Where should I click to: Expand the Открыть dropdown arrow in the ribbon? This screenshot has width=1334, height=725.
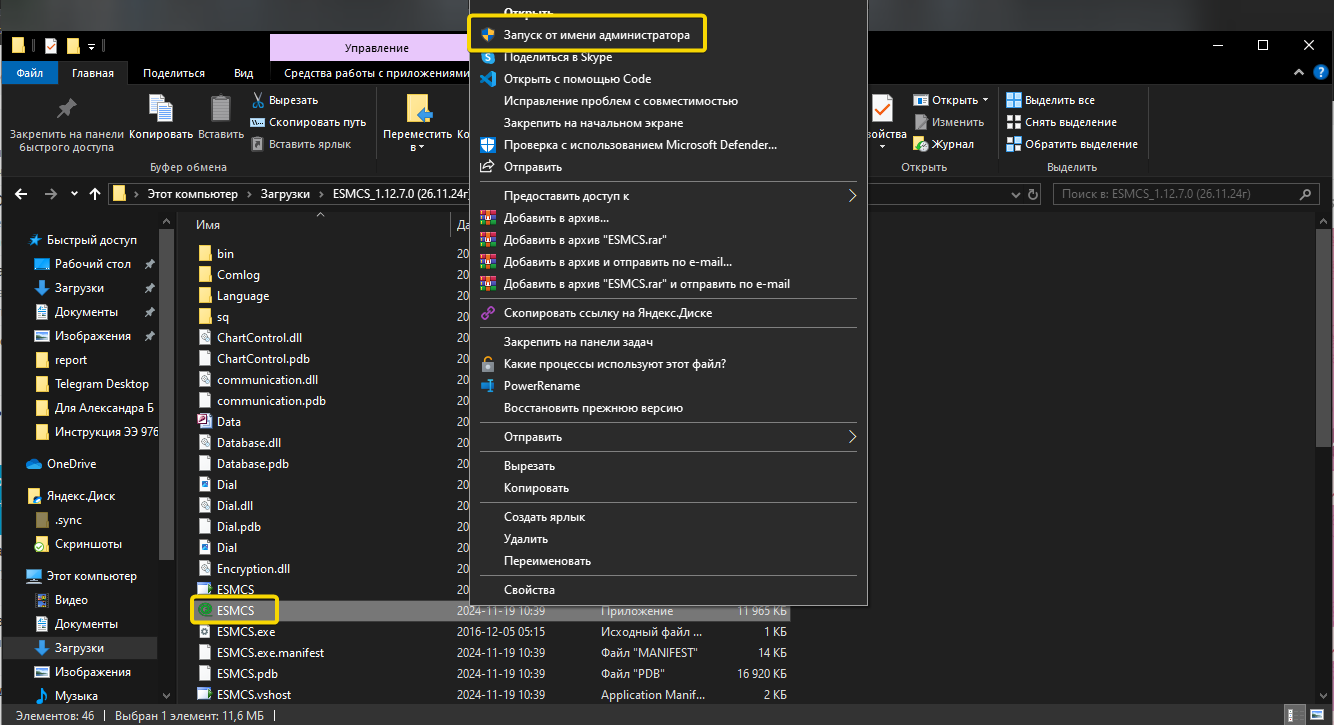coord(985,100)
